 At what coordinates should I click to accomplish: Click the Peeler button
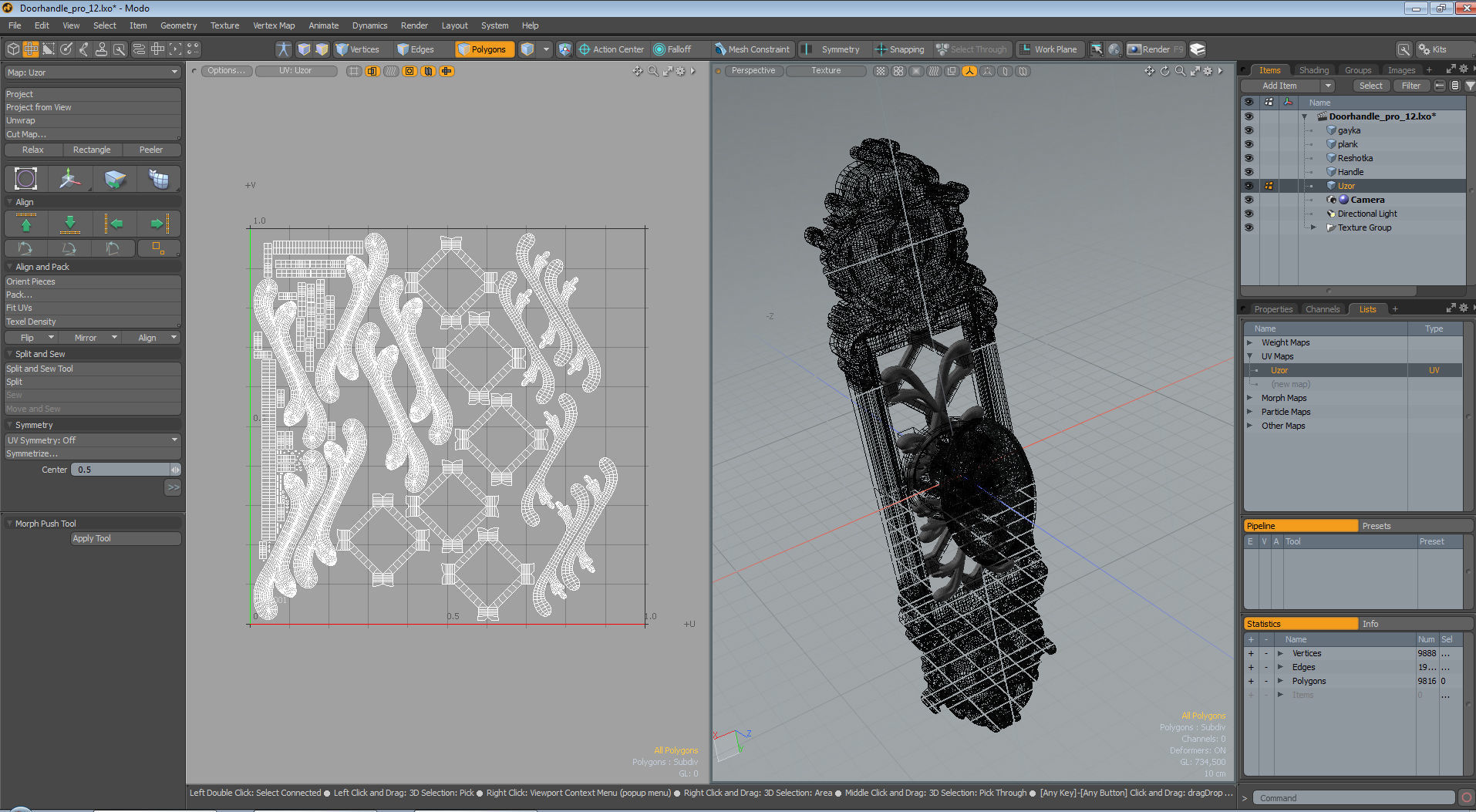tap(151, 150)
